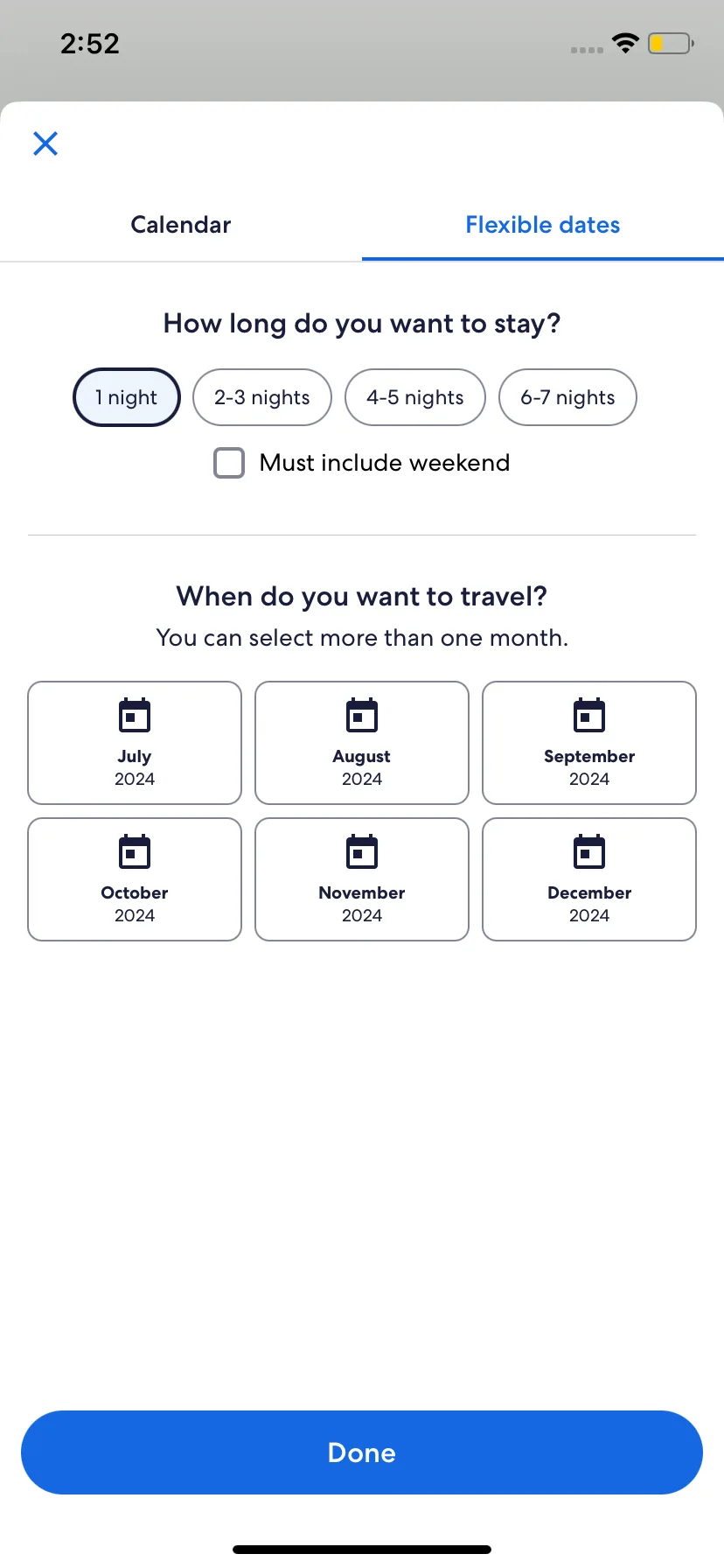The width and height of the screenshot is (724, 1568).
Task: Tap the July 2024 calendar icon
Action: 135,715
